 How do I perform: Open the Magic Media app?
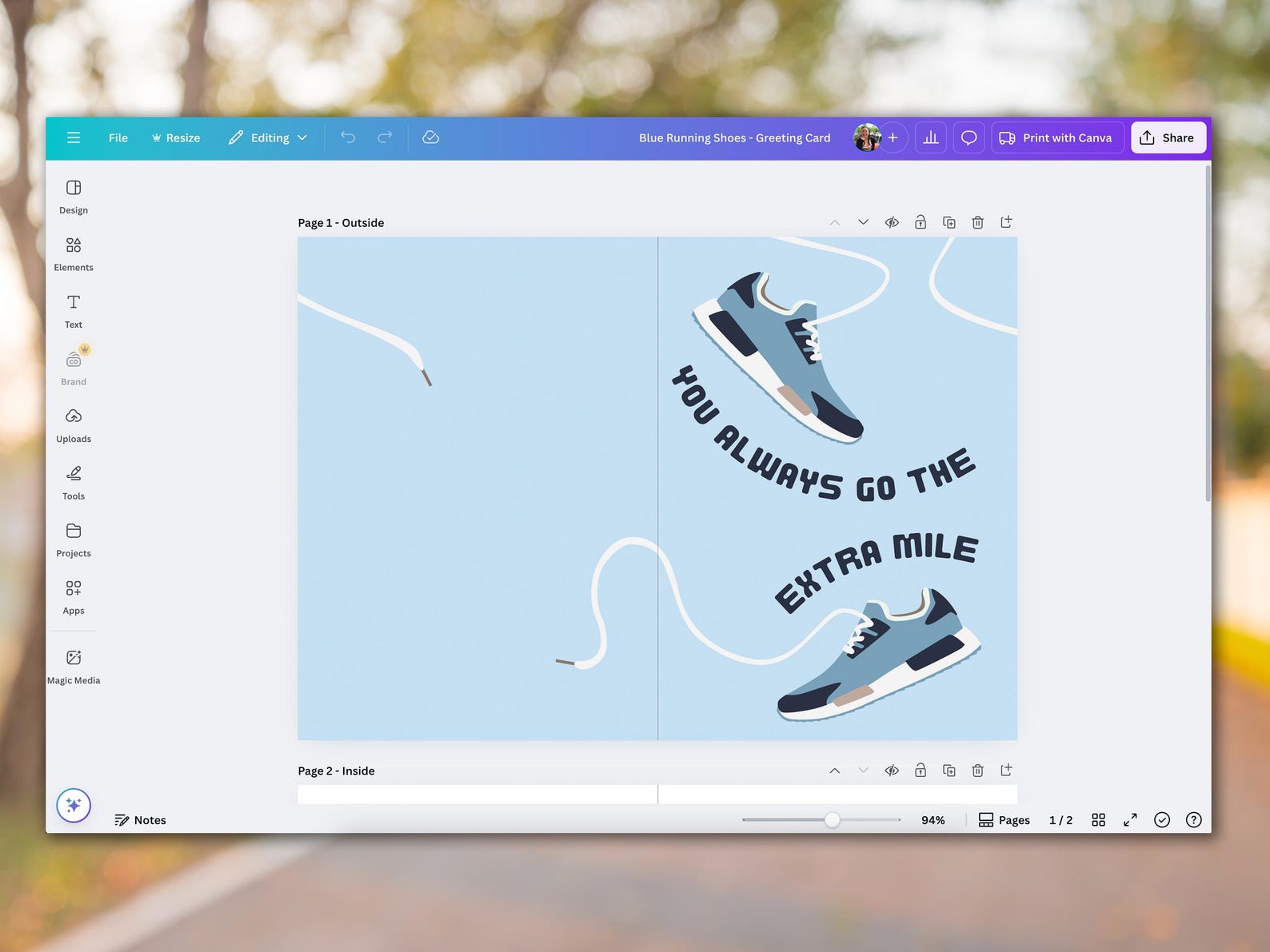tap(74, 667)
